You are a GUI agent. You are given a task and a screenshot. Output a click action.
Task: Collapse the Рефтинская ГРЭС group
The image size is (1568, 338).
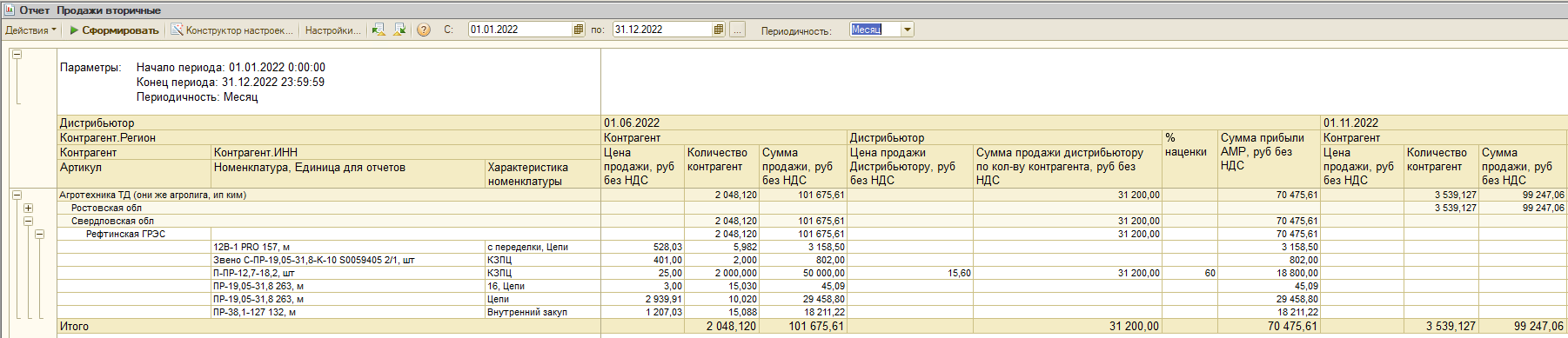(x=39, y=235)
